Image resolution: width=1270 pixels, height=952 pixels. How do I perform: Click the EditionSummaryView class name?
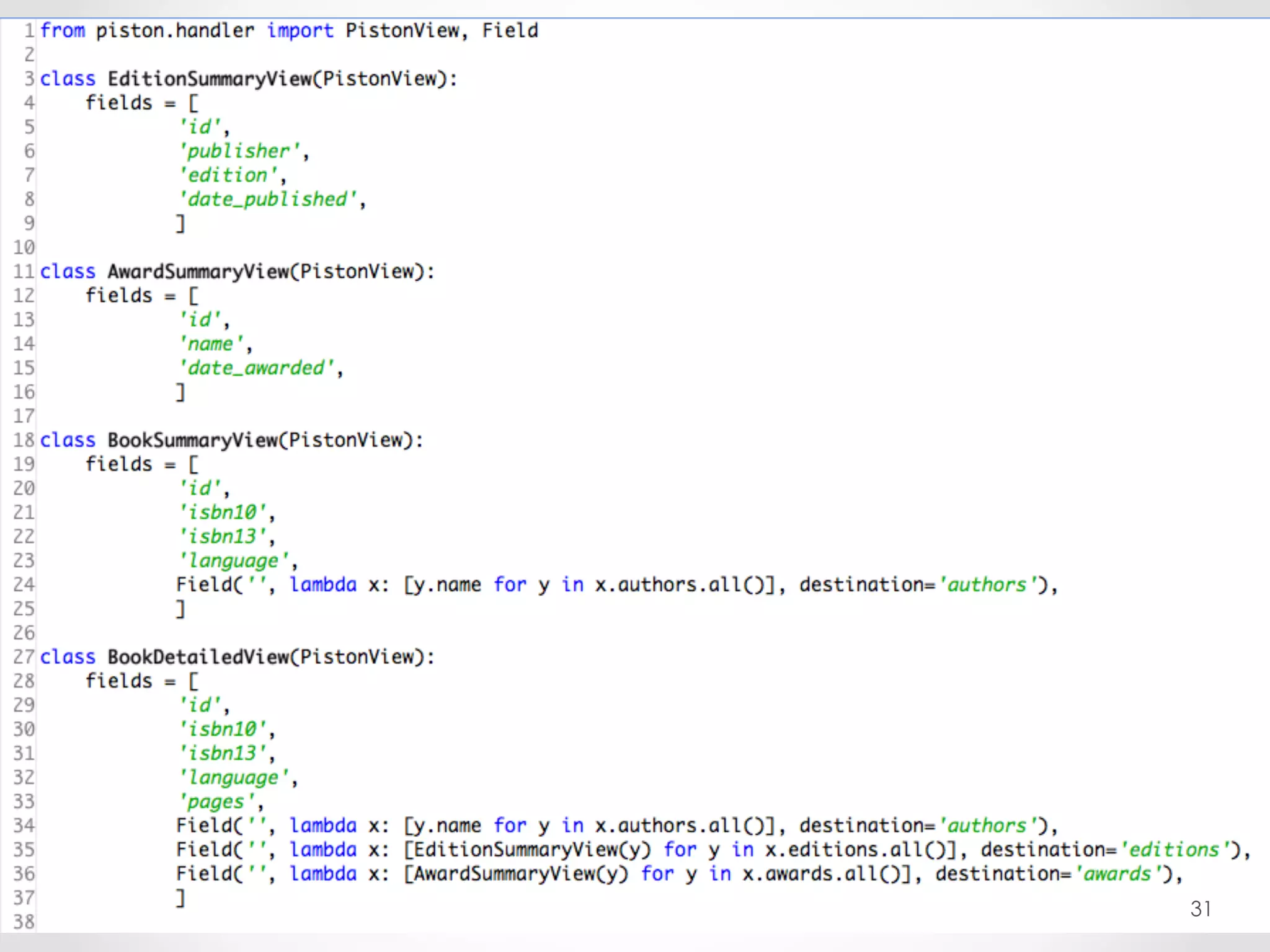(x=210, y=79)
